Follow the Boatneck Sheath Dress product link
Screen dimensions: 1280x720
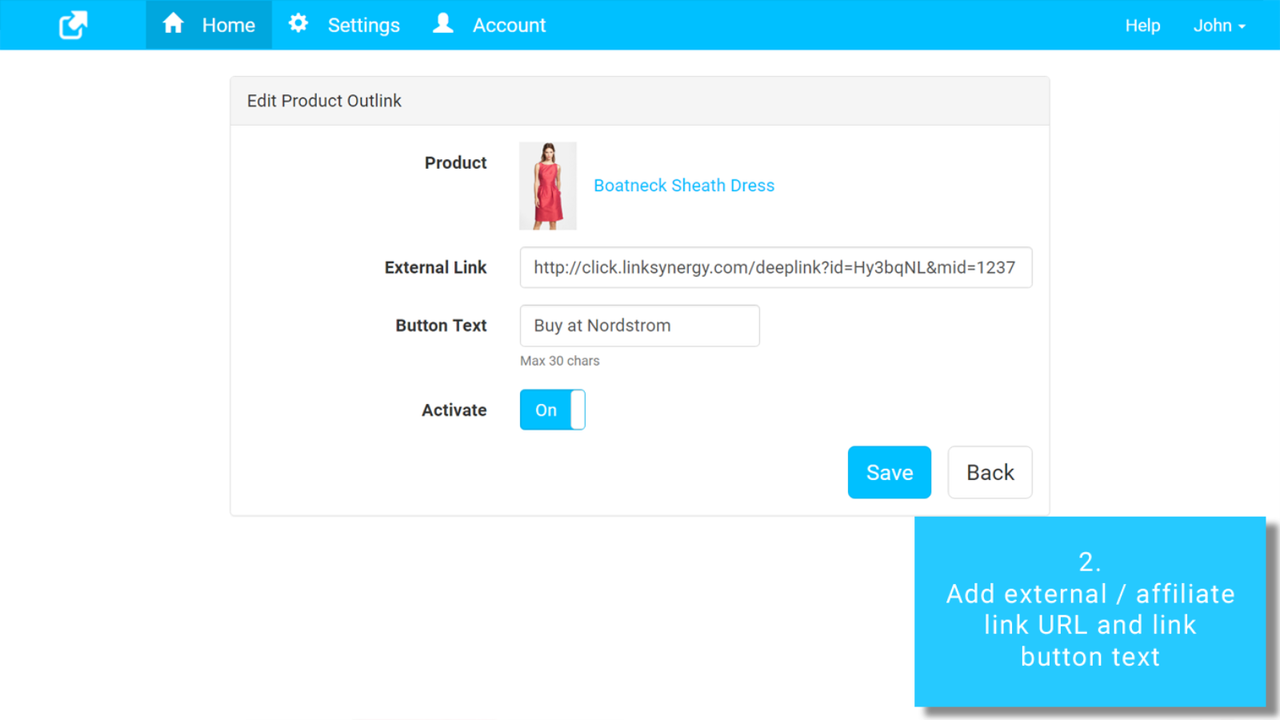pyautogui.click(x=684, y=185)
